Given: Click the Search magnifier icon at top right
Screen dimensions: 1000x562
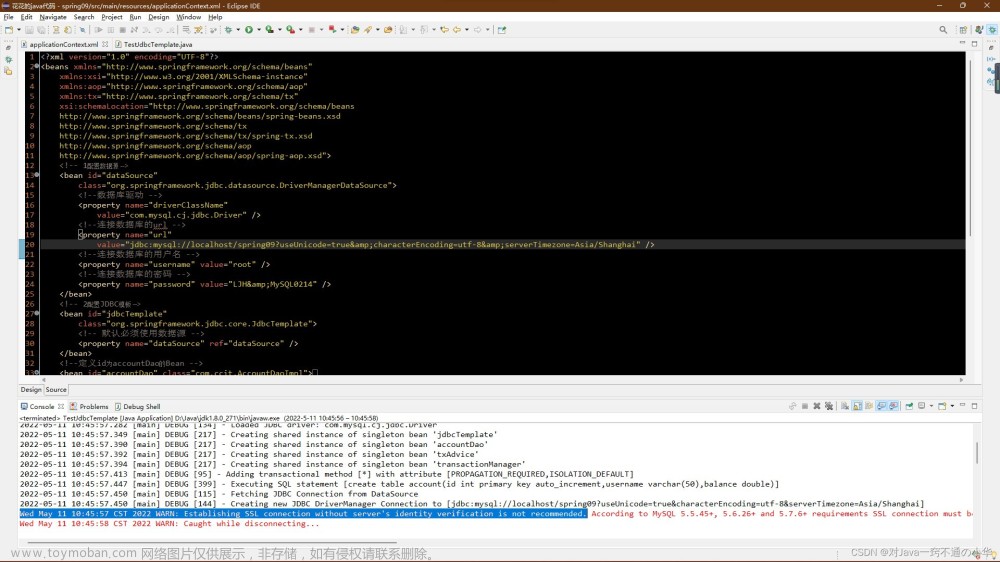Looking at the screenshot, I should 943,29.
